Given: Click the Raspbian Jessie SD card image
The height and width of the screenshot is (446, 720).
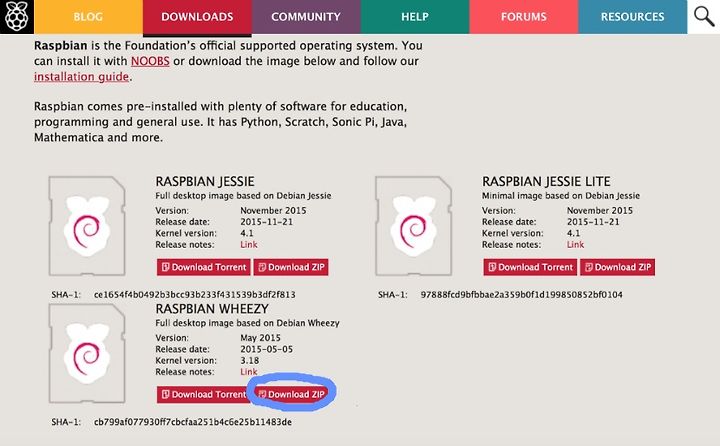Looking at the screenshot, I should click(87, 226).
